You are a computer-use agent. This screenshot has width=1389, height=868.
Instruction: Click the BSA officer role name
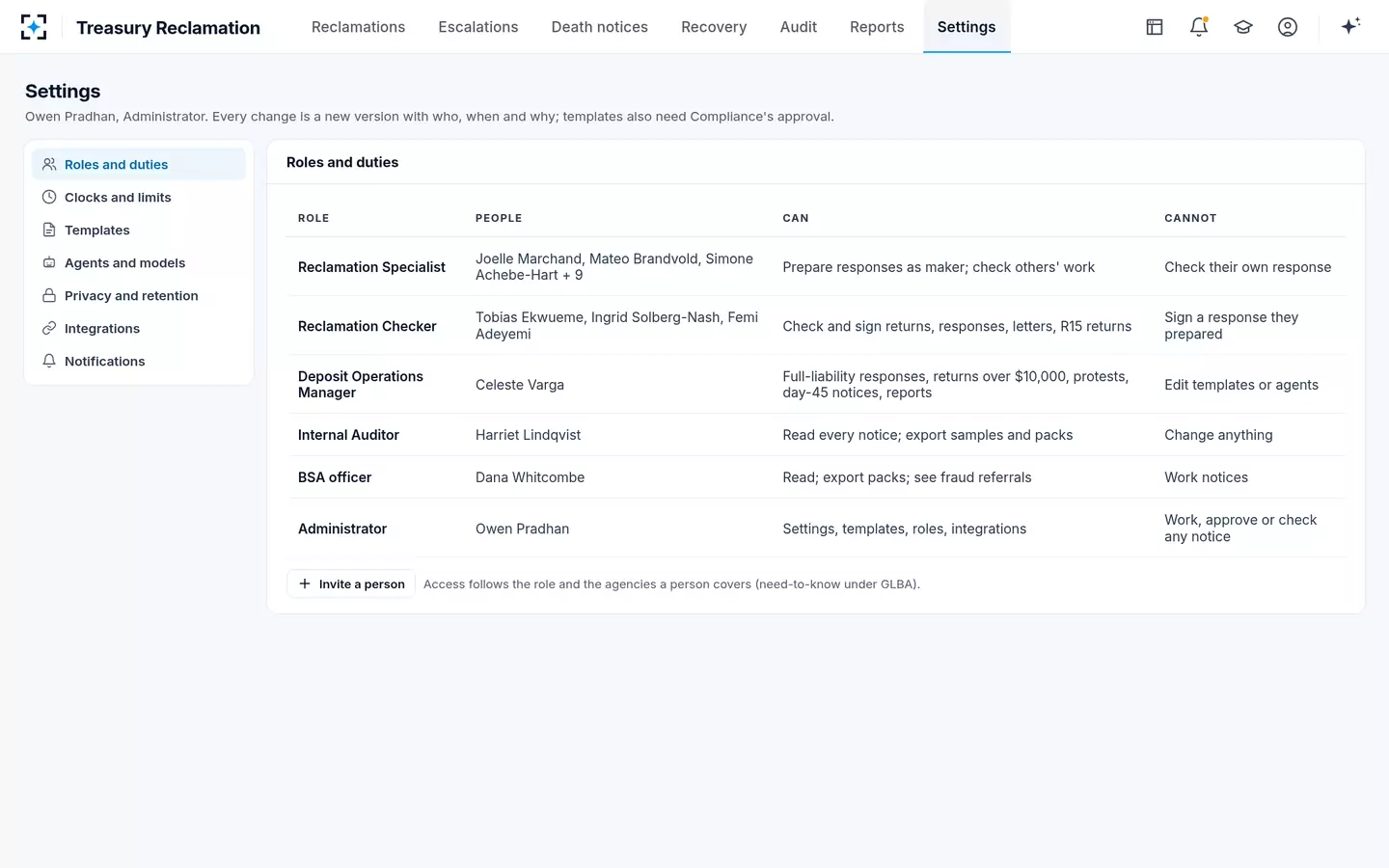click(x=335, y=477)
